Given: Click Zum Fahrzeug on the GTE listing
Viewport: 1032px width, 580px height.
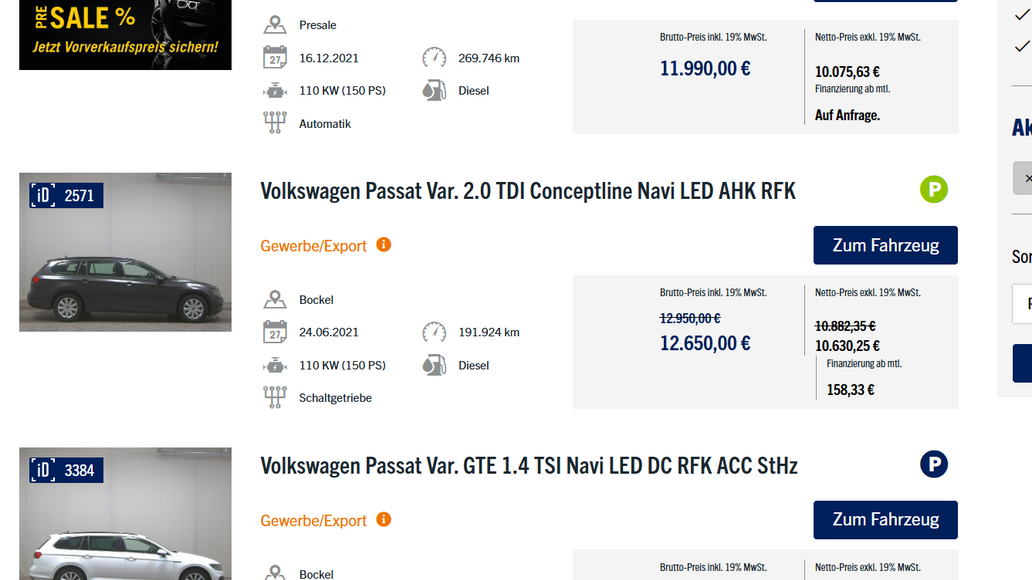Looking at the screenshot, I should click(884, 519).
